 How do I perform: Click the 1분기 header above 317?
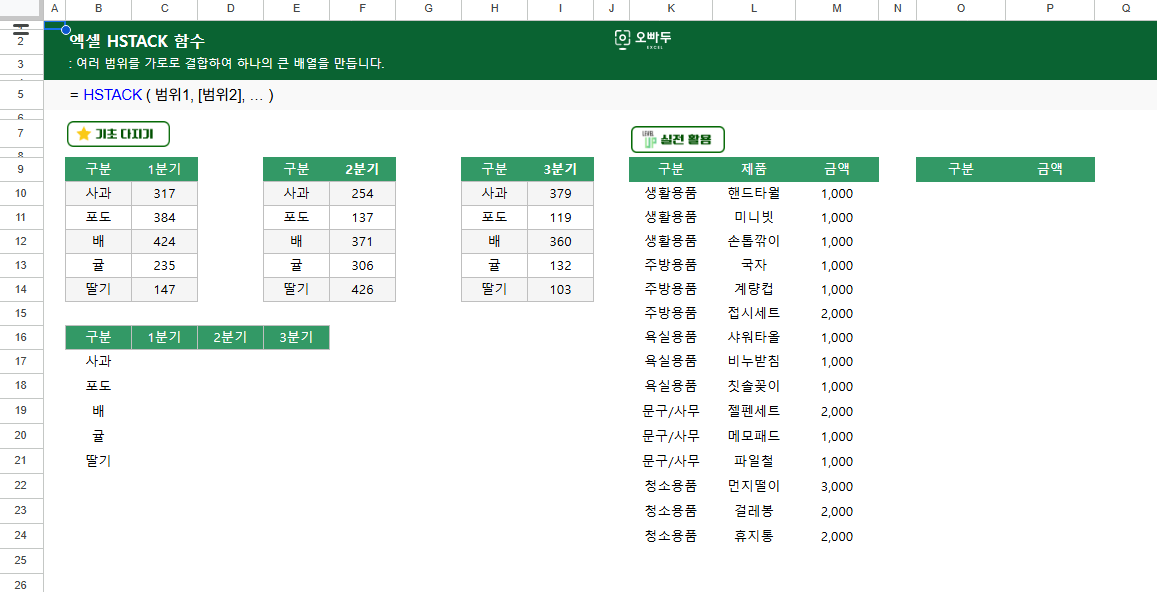tap(165, 169)
